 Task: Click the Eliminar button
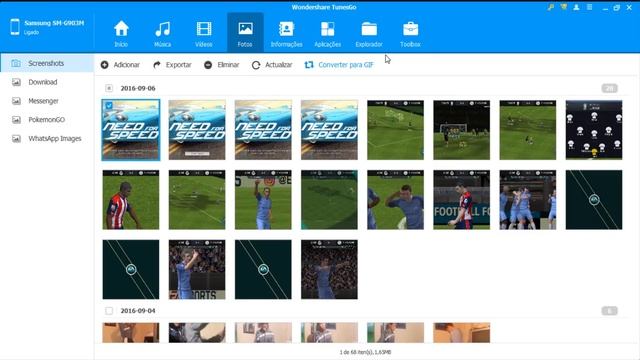click(x=222, y=65)
